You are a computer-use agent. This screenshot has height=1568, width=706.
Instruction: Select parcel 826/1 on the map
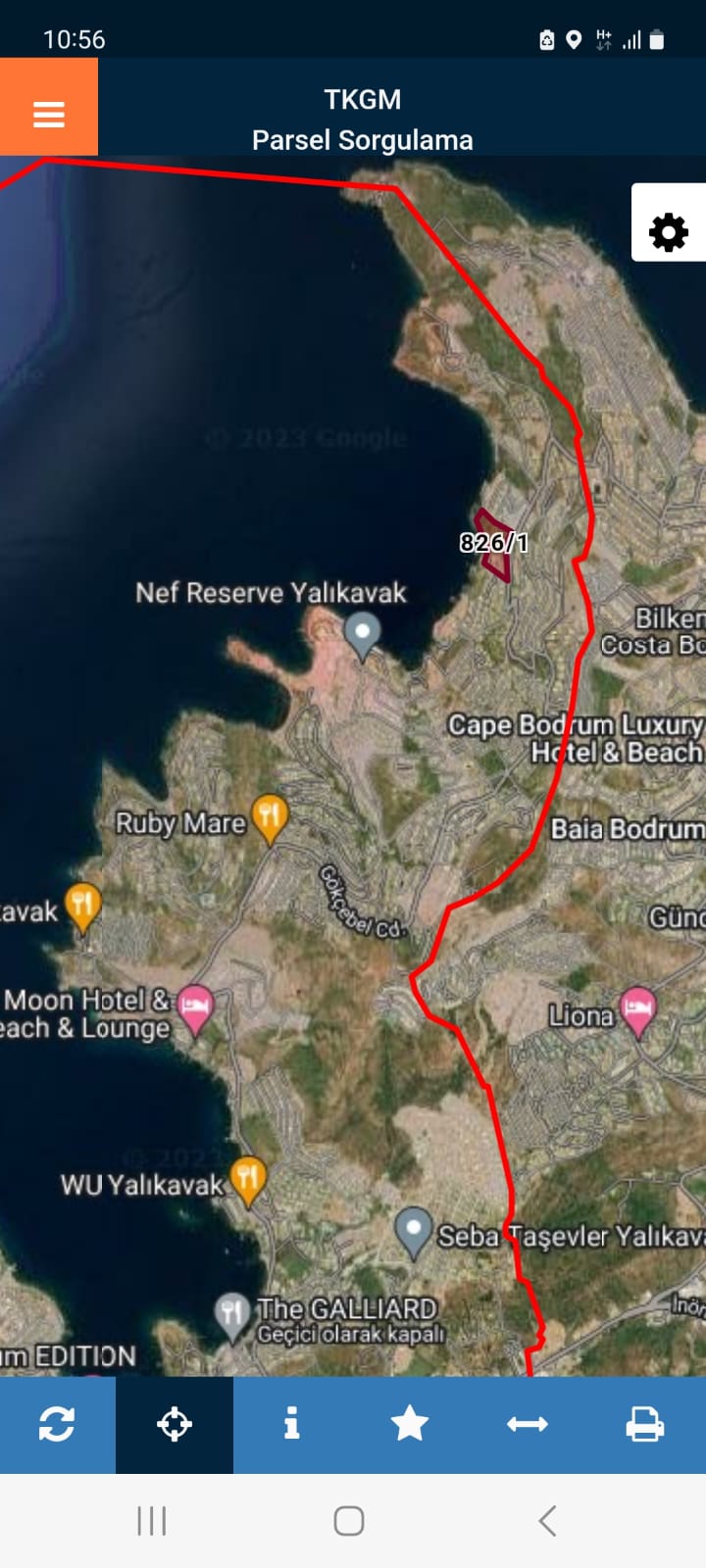(x=494, y=543)
